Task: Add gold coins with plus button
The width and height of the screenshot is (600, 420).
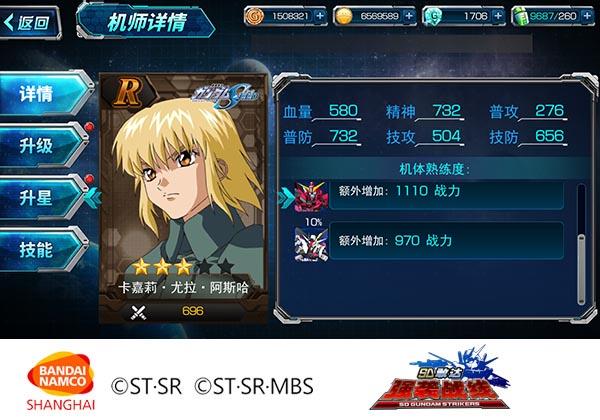Action: [409, 16]
